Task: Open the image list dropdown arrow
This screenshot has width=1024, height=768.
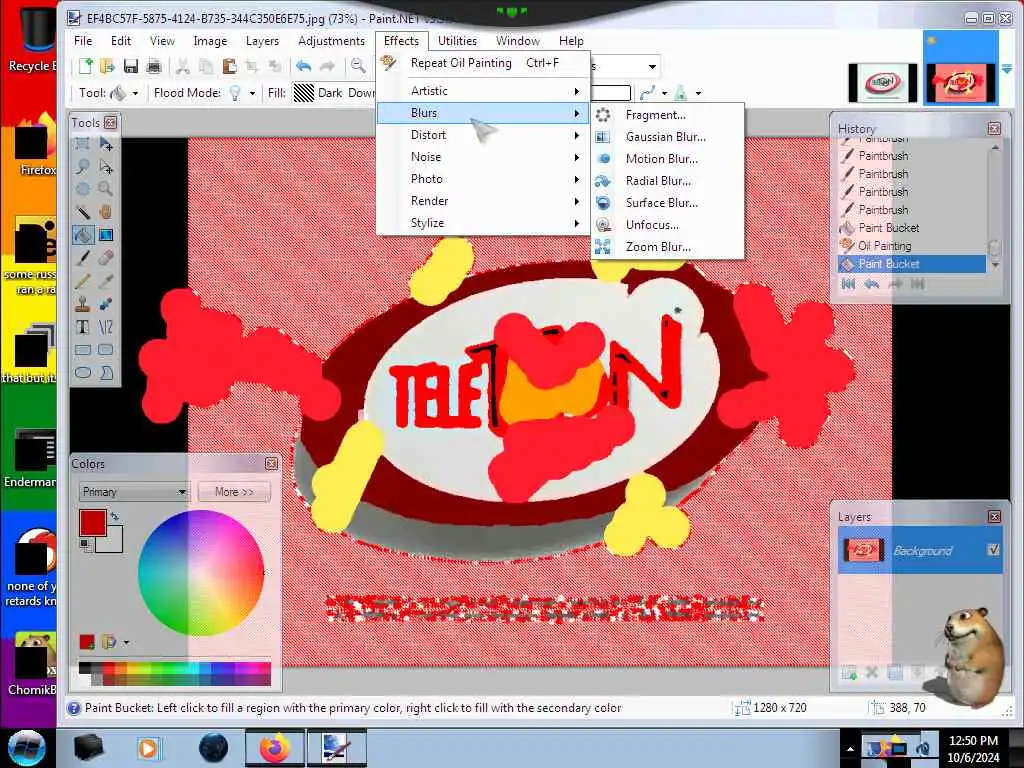Action: tap(1006, 69)
